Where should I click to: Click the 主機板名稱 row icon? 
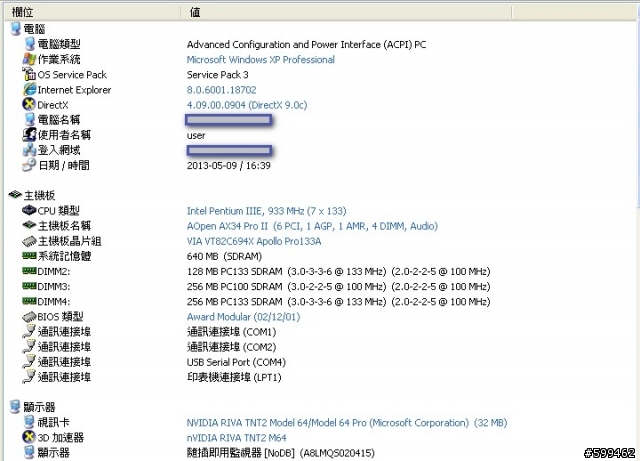[29, 225]
